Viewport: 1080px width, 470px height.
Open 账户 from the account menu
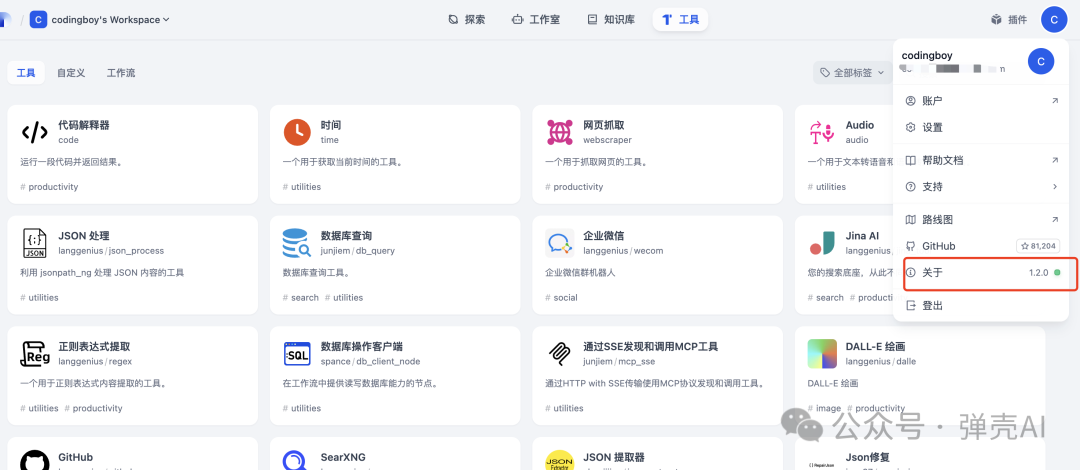(982, 101)
